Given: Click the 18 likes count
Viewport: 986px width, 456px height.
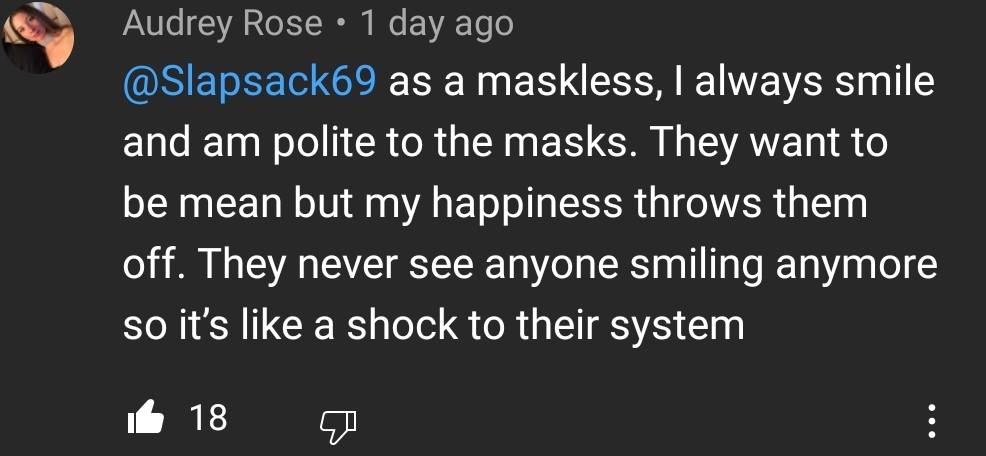Looking at the screenshot, I should (208, 418).
